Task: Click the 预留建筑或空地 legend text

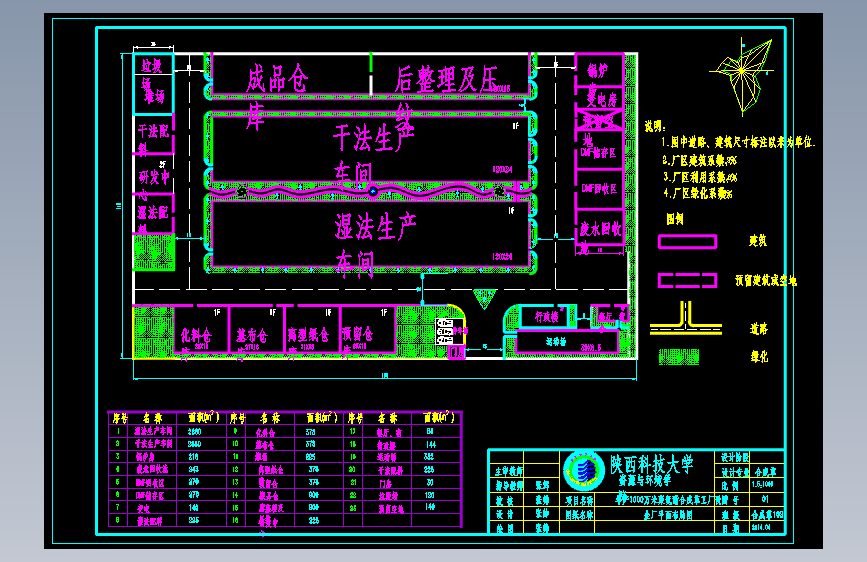Action: (766, 280)
